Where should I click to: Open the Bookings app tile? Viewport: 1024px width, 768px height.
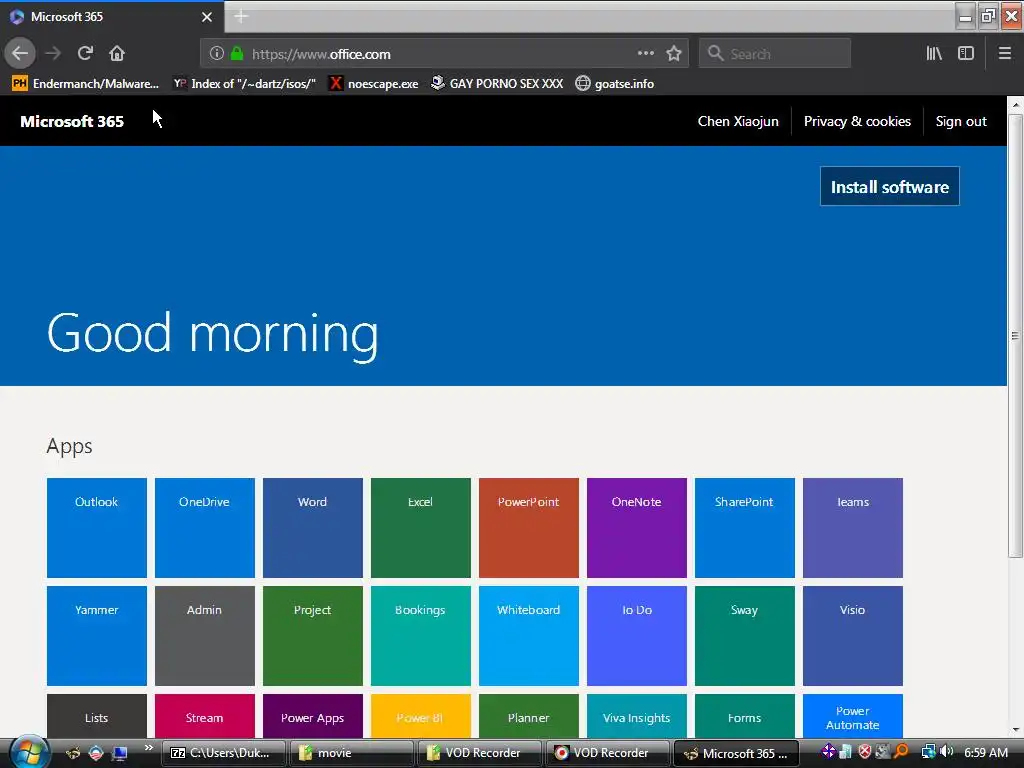421,635
